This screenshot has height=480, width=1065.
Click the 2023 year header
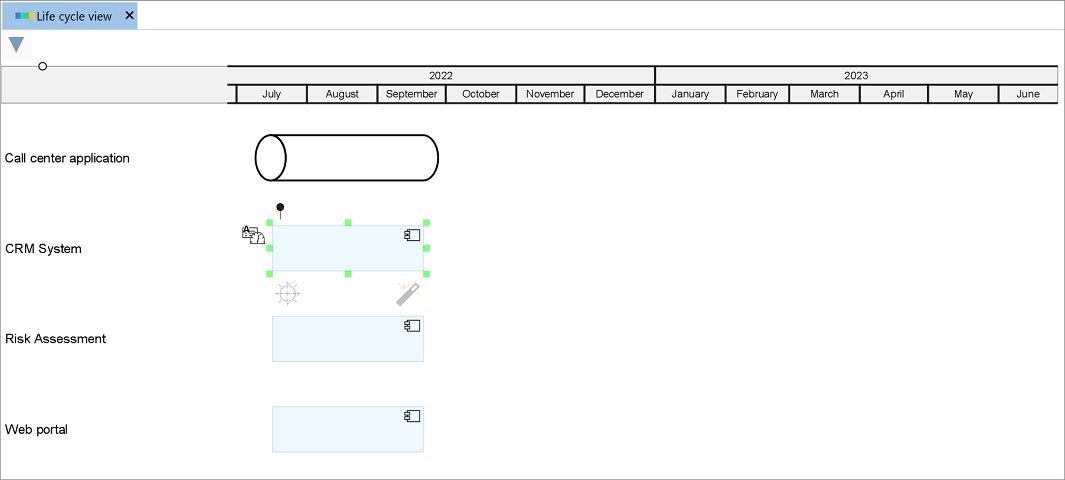[x=856, y=75]
